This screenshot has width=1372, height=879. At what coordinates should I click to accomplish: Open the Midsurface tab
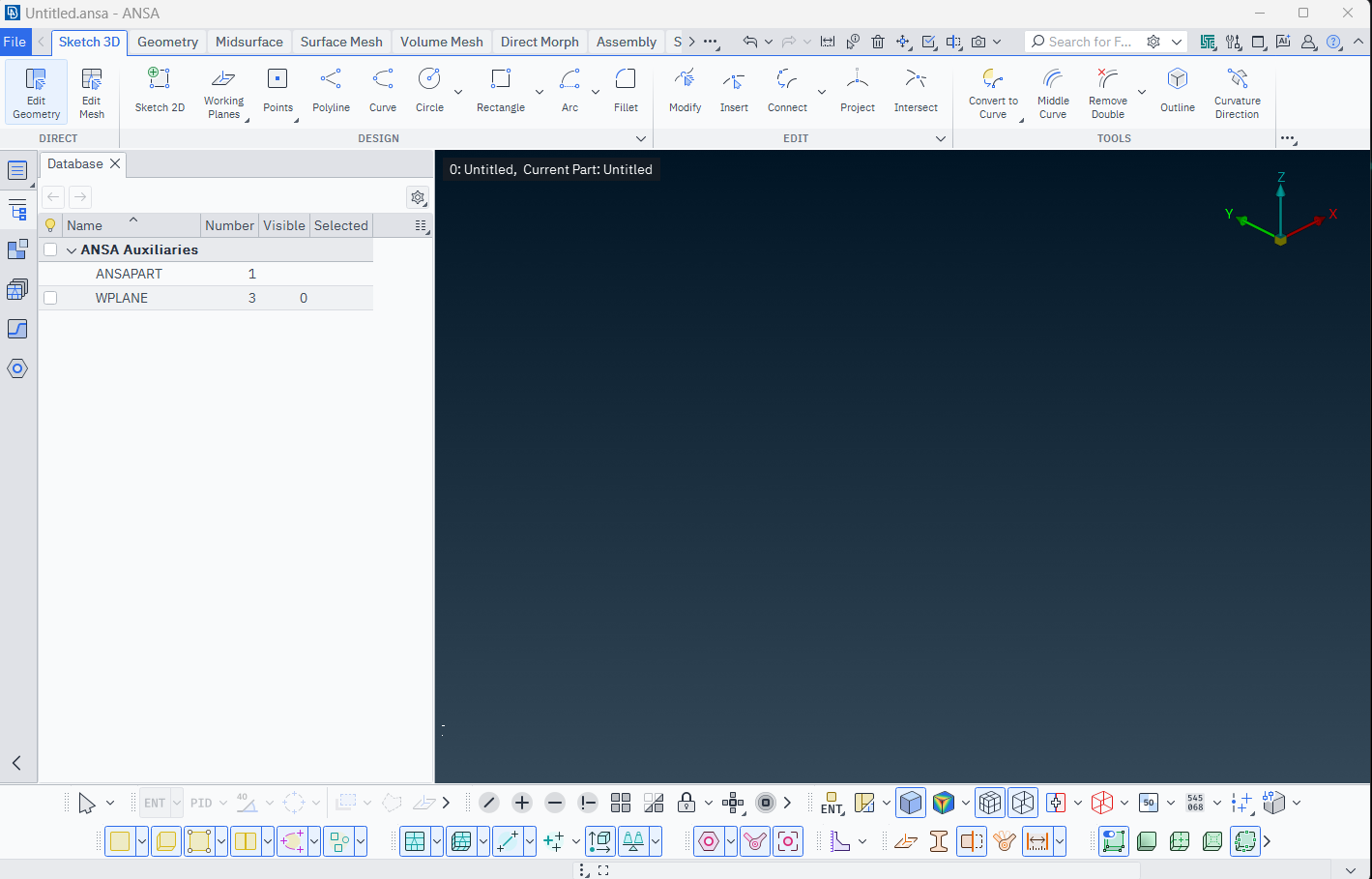tap(249, 42)
